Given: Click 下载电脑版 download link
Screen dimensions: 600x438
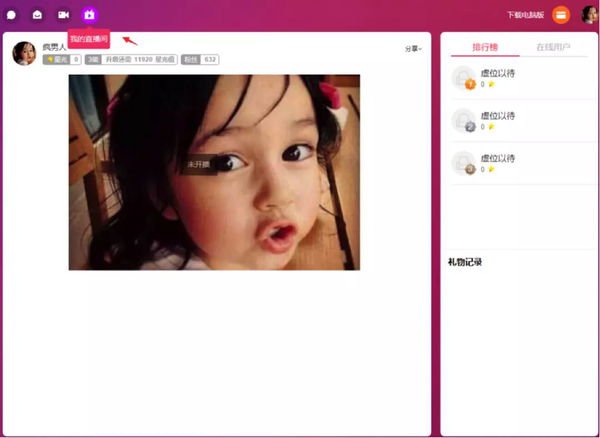Looking at the screenshot, I should coord(525,15).
